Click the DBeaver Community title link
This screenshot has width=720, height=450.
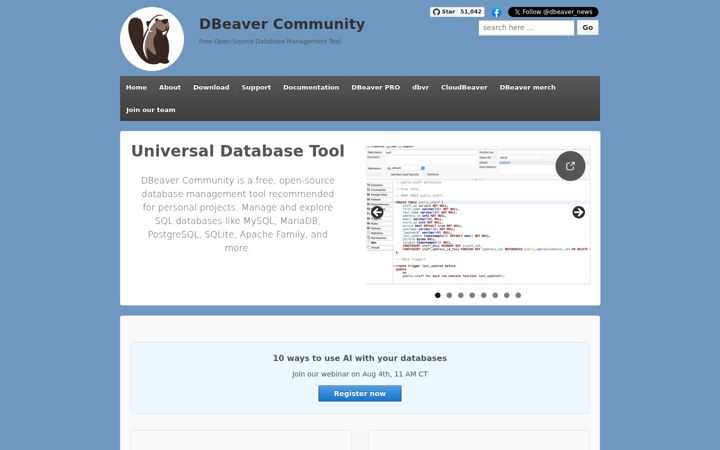click(282, 24)
